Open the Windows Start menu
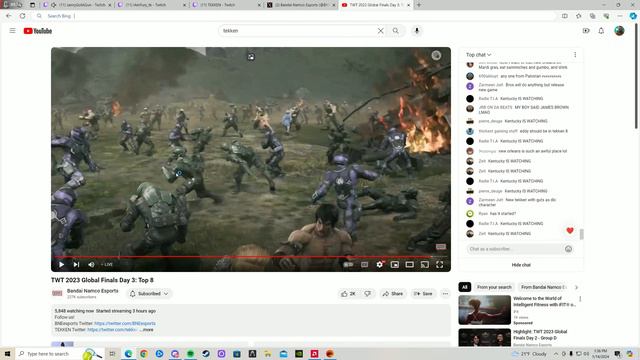640x360 pixels. click(x=7, y=353)
